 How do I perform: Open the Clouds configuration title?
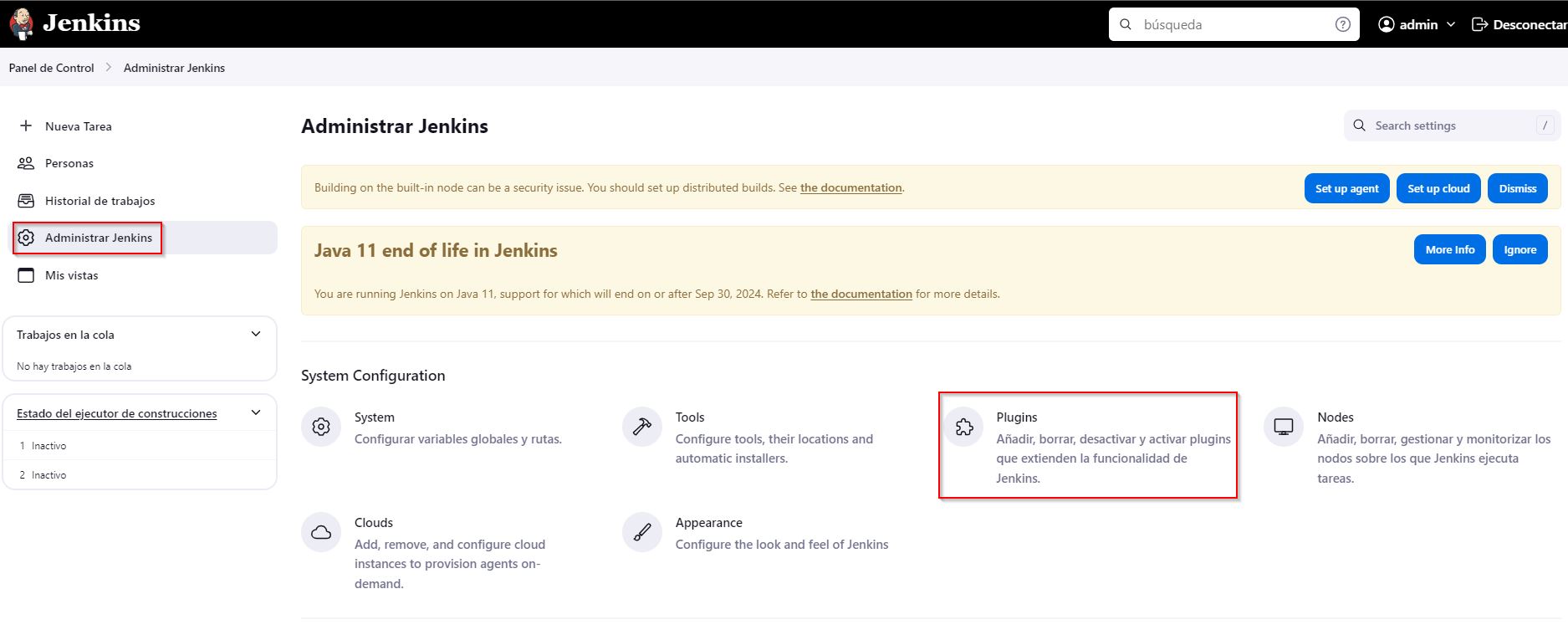(x=374, y=522)
